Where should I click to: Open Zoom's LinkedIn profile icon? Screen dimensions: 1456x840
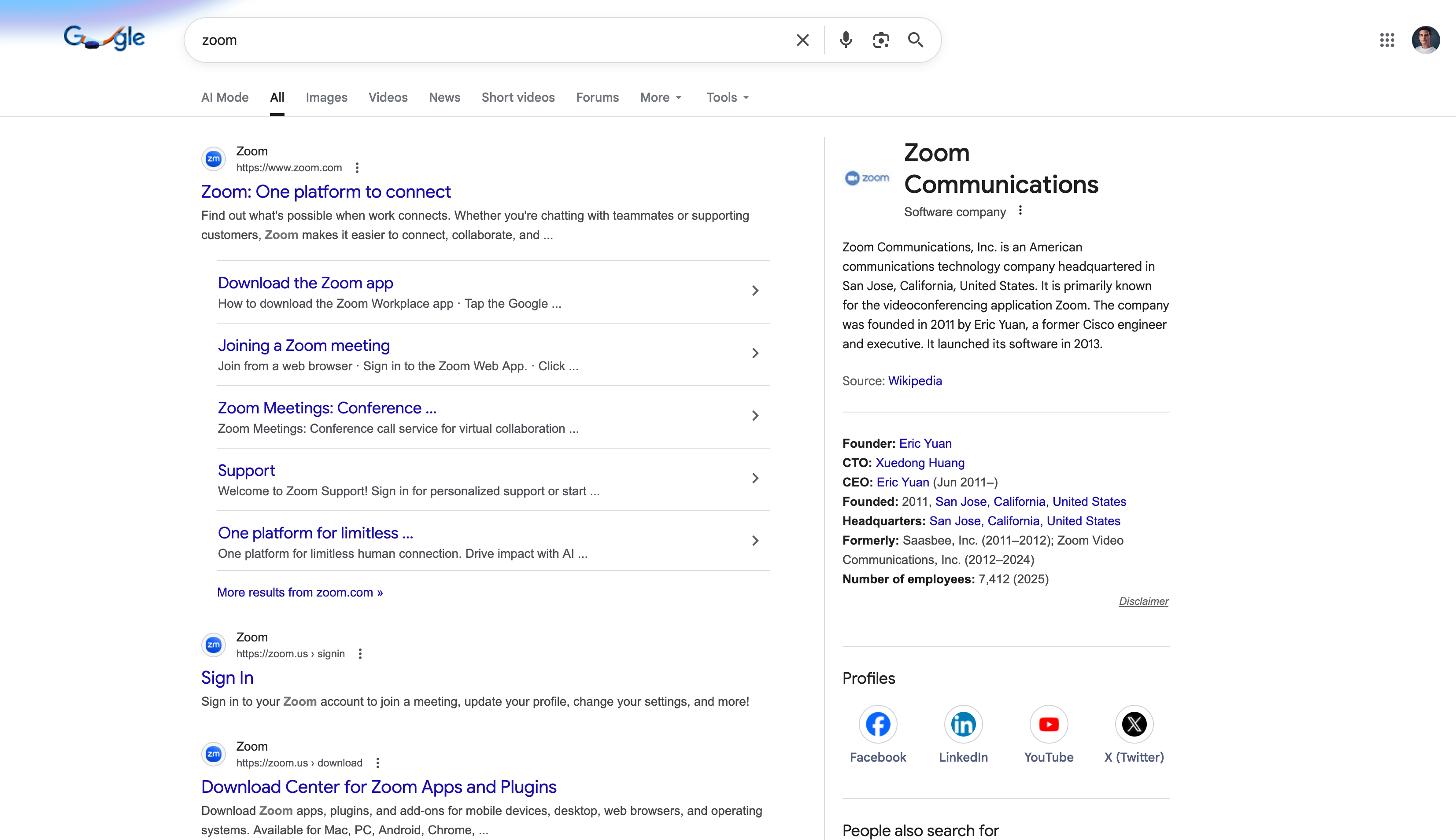tap(963, 724)
